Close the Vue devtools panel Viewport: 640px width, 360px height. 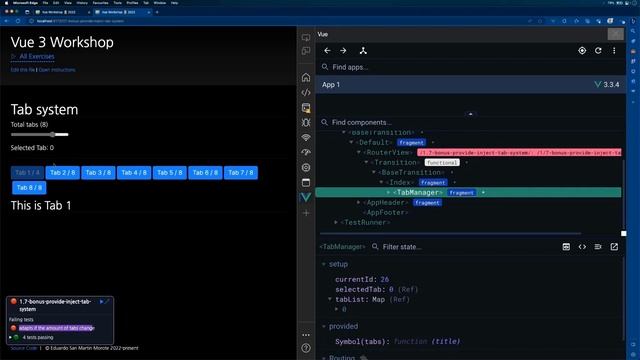(616, 34)
